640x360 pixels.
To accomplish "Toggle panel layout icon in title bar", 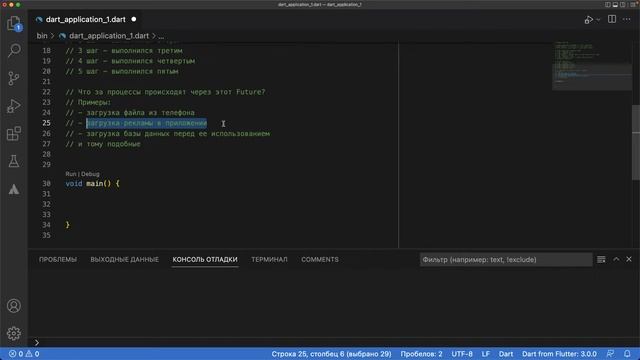I will coord(615,4).
